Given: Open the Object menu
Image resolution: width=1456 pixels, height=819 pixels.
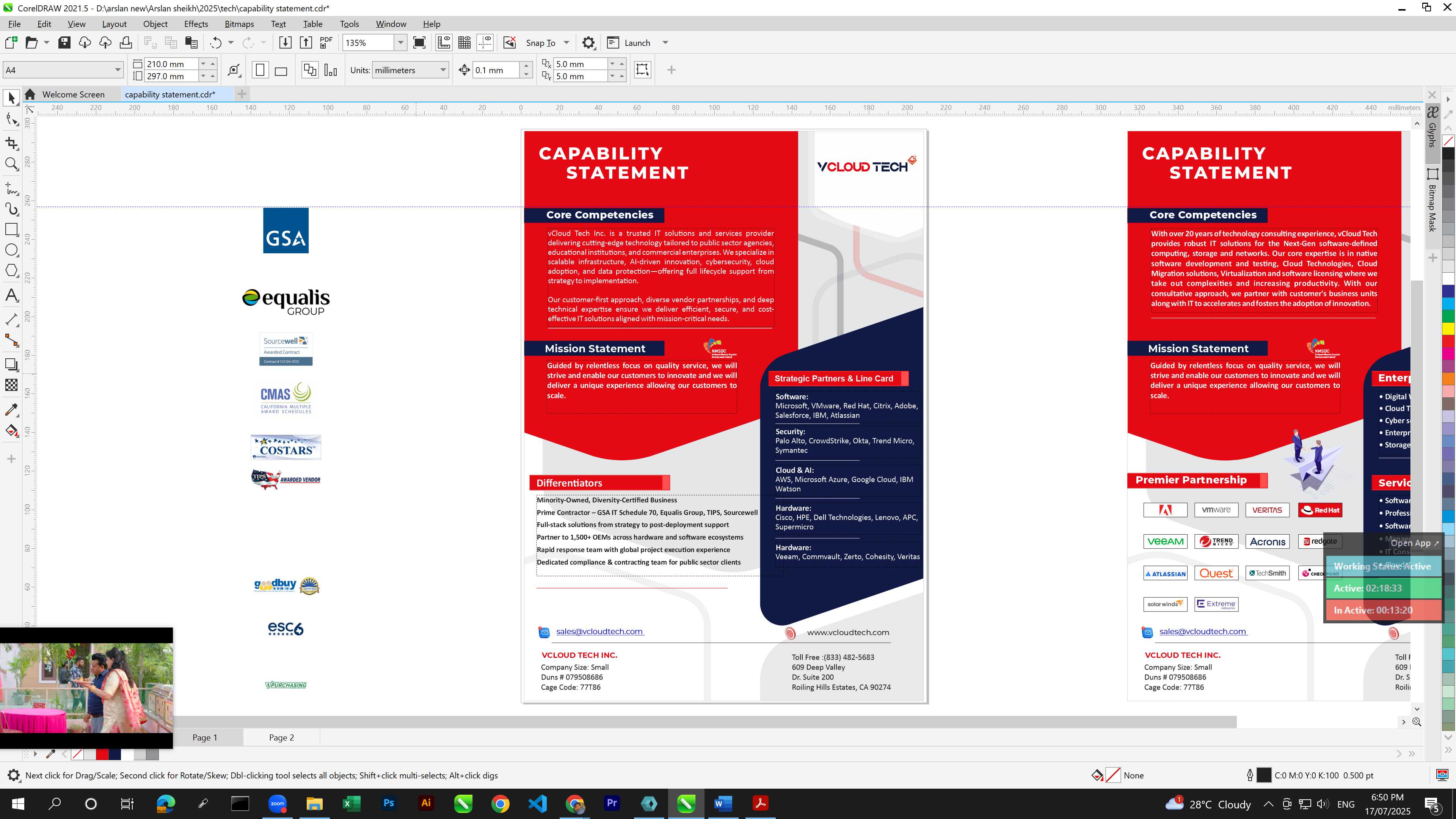Looking at the screenshot, I should [155, 24].
